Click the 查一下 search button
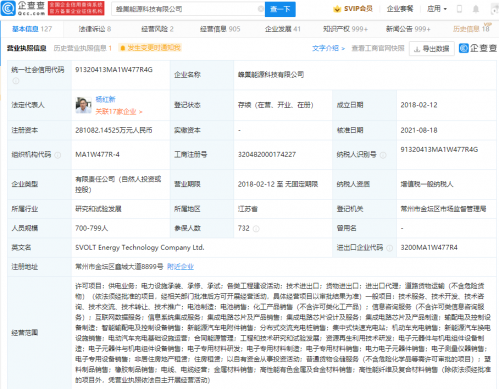Image resolution: width=499 pixels, height=389 pixels. (x=280, y=9)
